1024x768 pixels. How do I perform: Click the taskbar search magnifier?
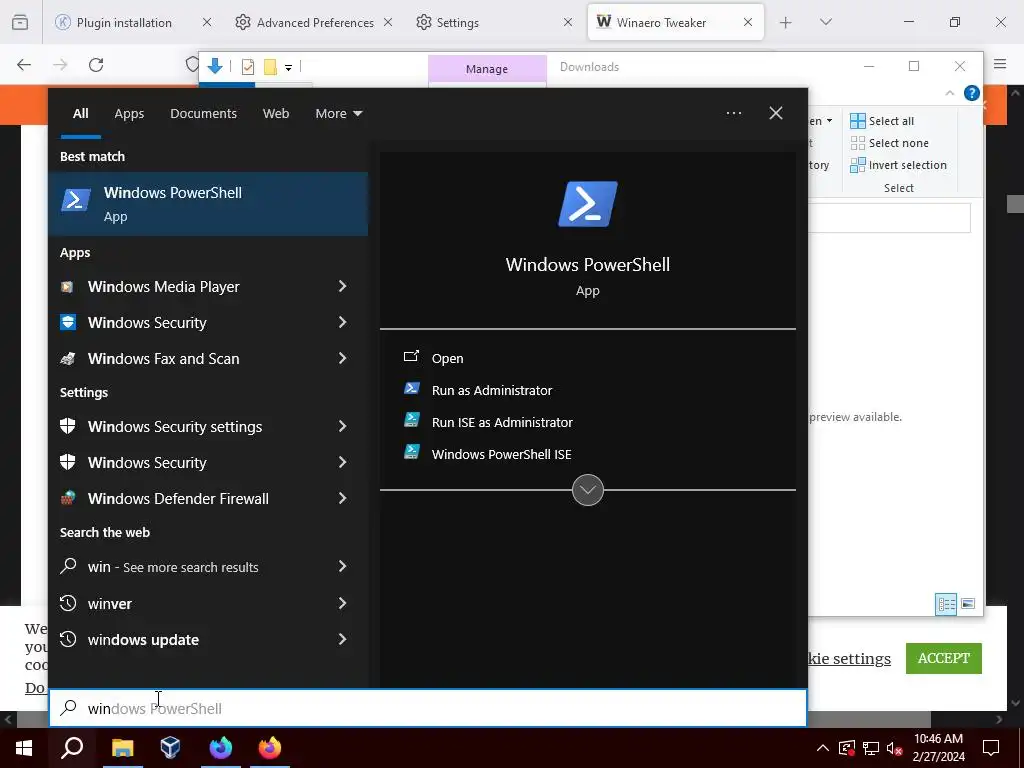point(72,748)
